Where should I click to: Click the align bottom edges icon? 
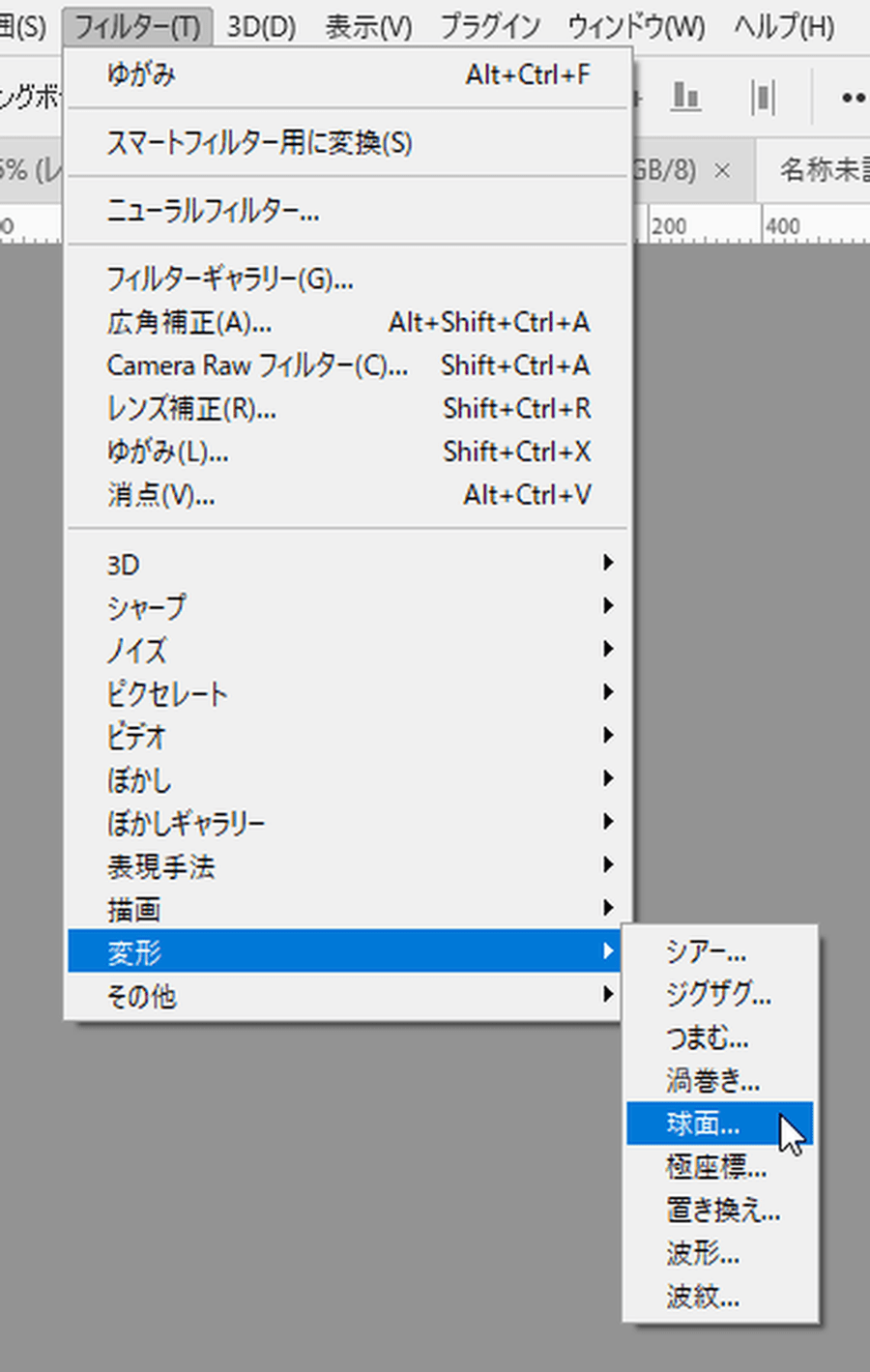point(685,96)
